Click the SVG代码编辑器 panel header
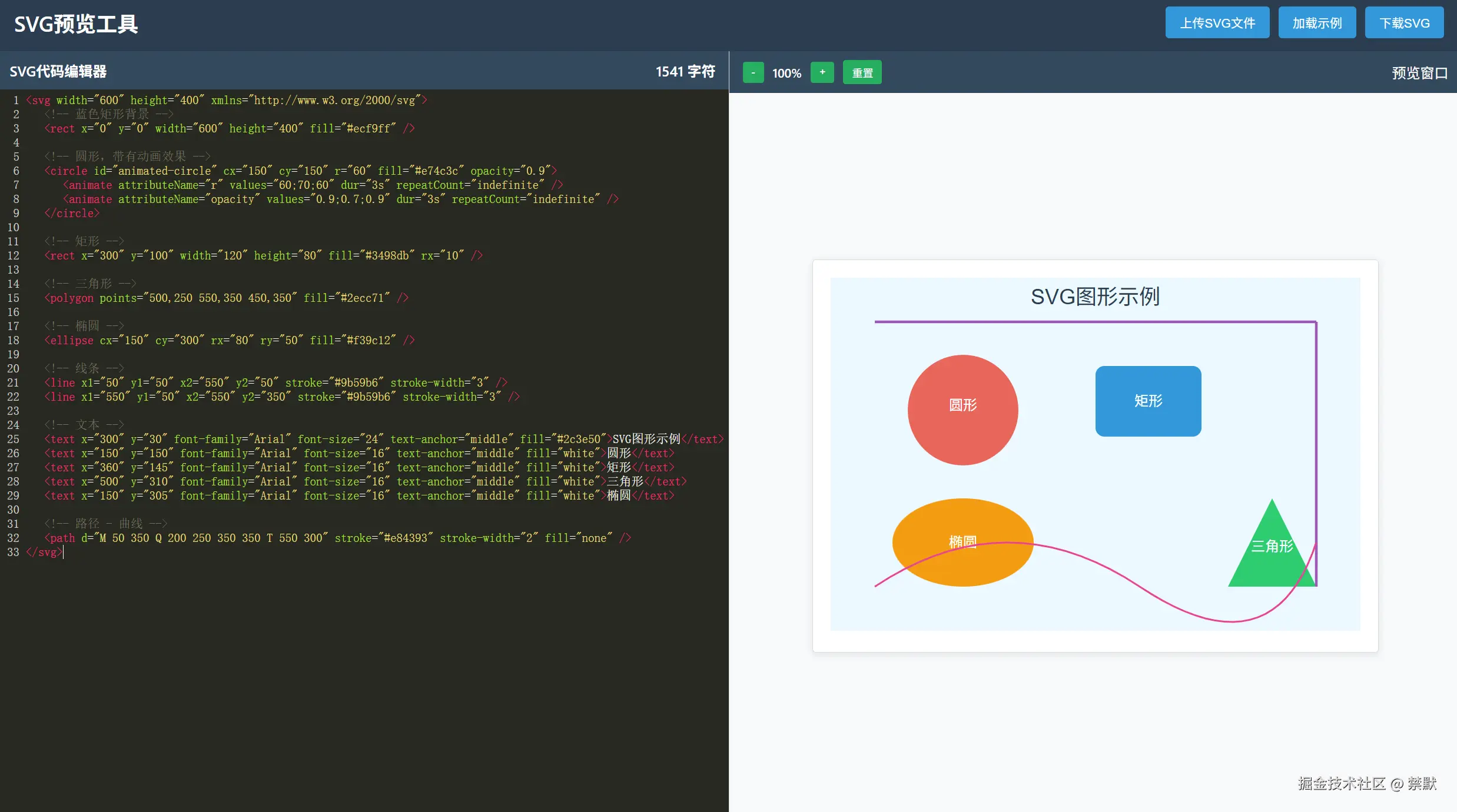Viewport: 1457px width, 812px height. coord(58,71)
